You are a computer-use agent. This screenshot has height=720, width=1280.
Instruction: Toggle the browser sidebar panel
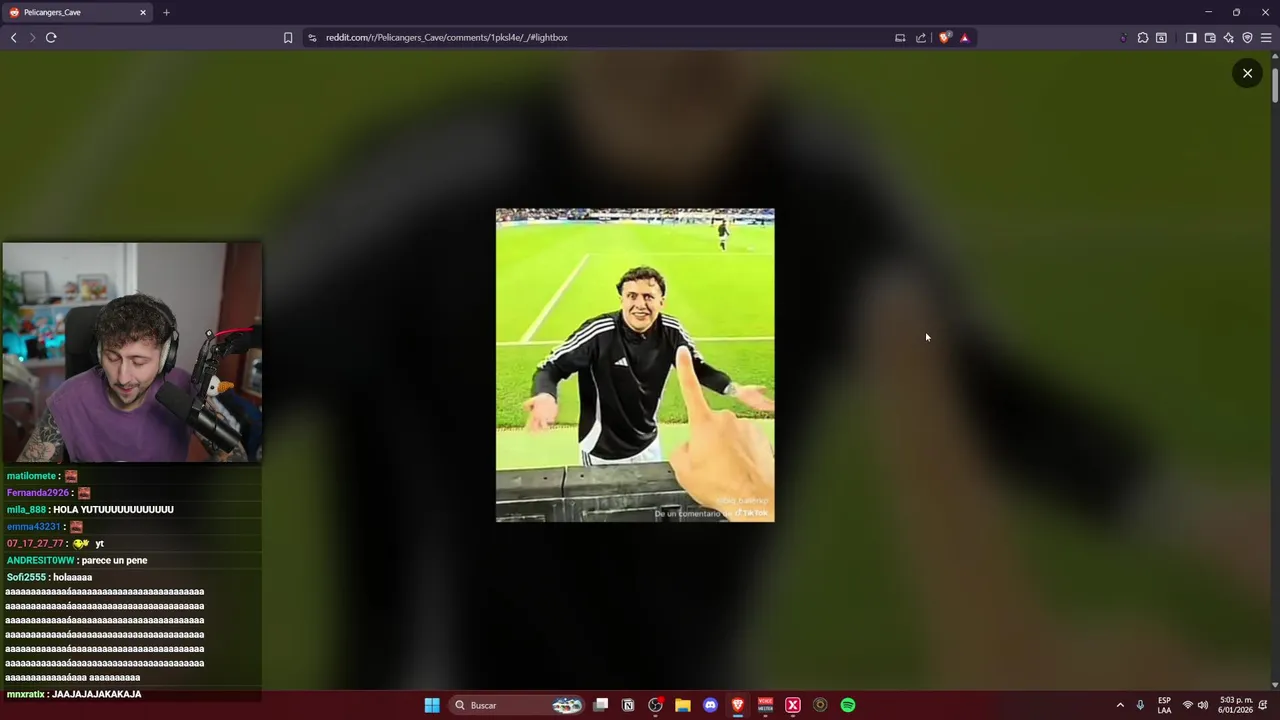point(1191,38)
